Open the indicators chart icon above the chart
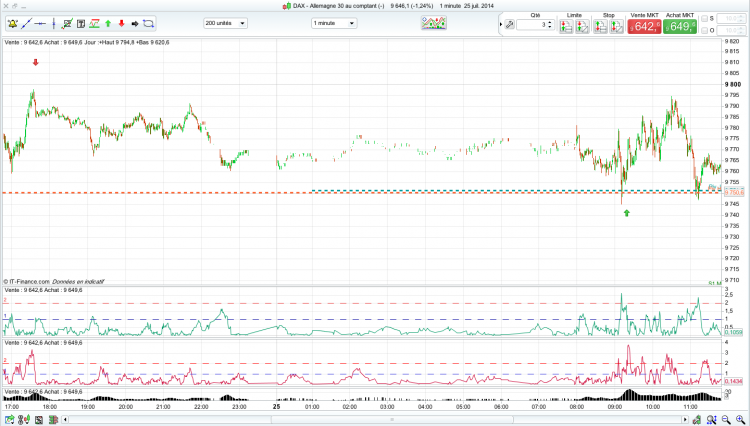Screen dimensions: 750x426 (434, 23)
